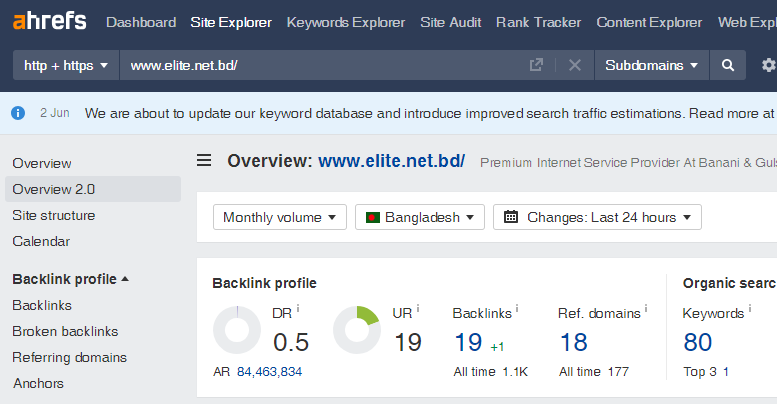Click the UR donut chart

357,330
